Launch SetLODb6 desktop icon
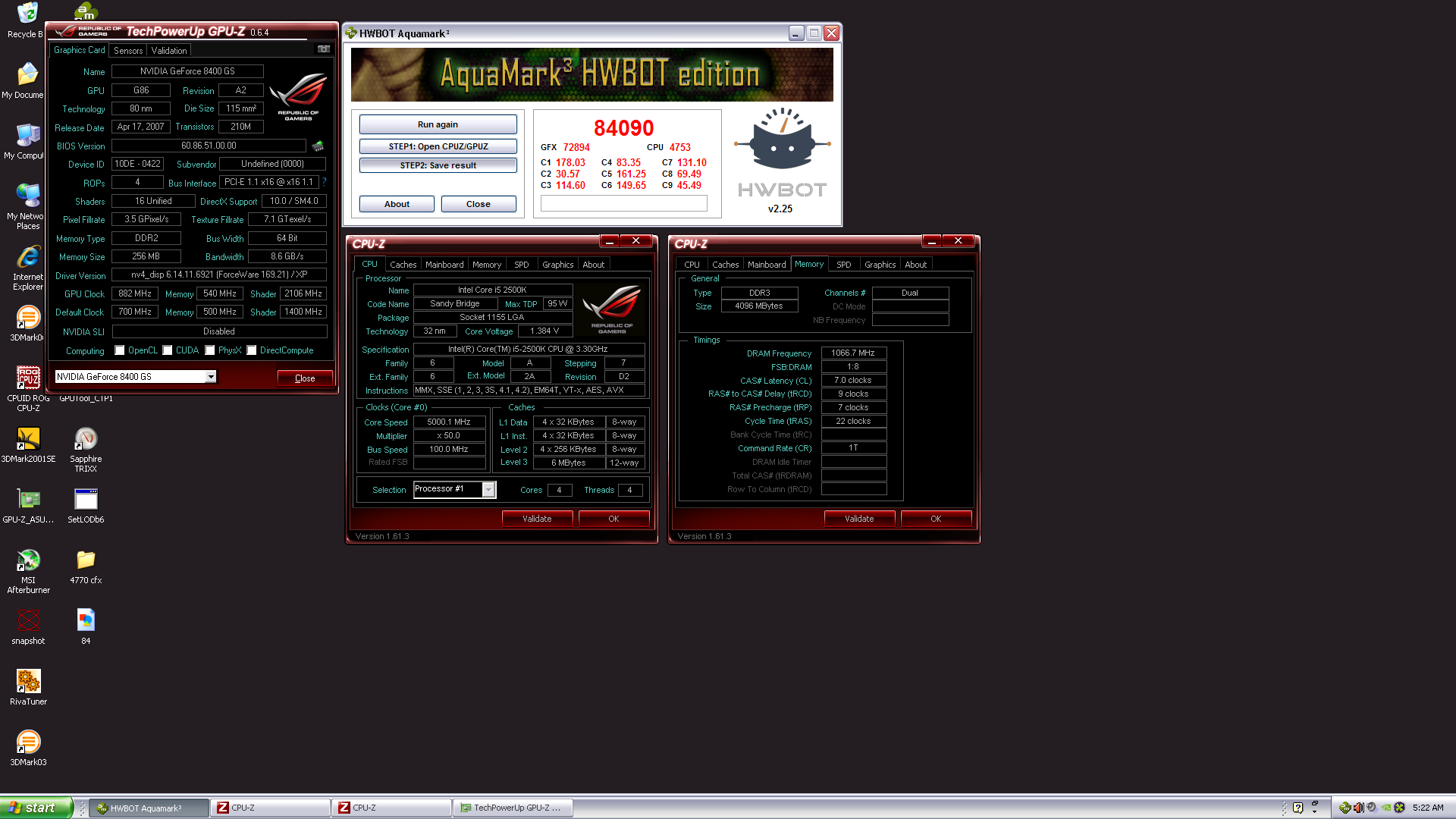1456x819 pixels. 86,506
